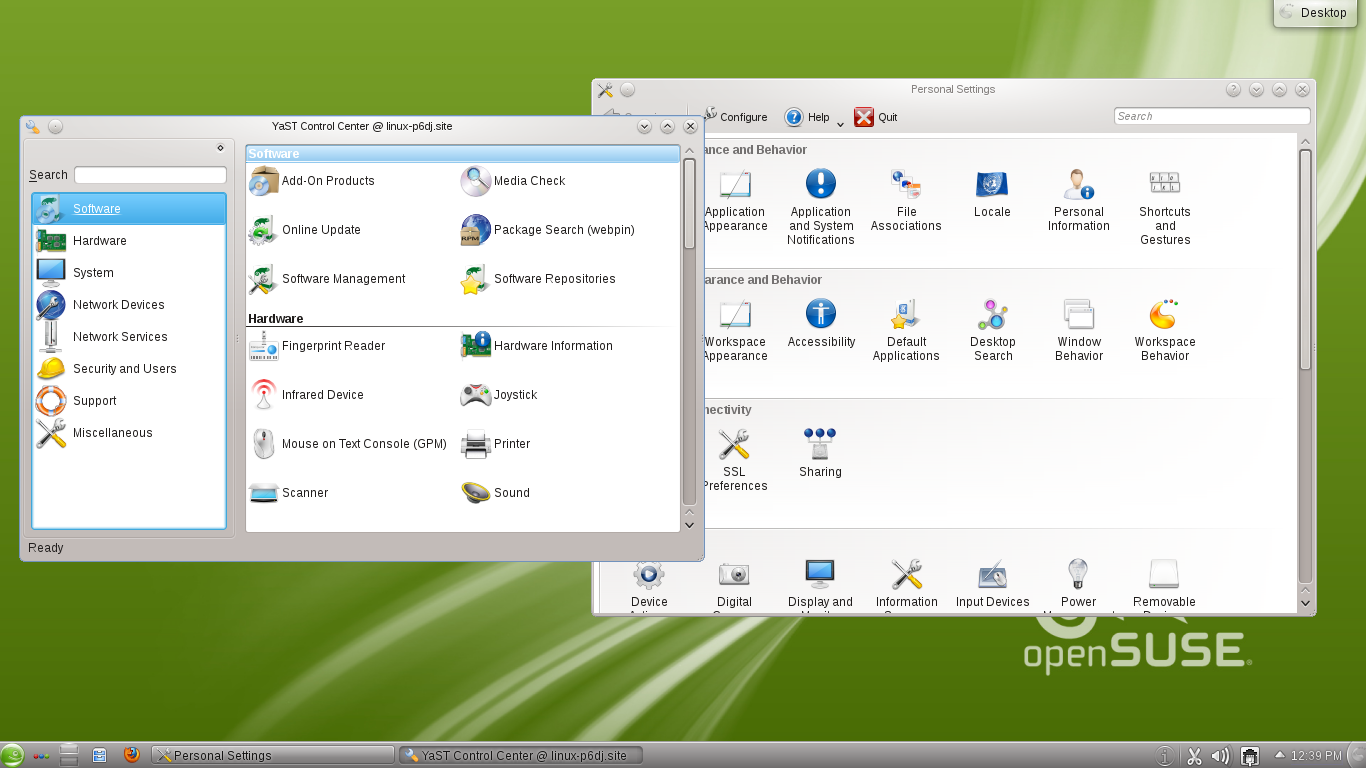Open Joystick configuration
This screenshot has width=1366, height=768.
(x=499, y=395)
